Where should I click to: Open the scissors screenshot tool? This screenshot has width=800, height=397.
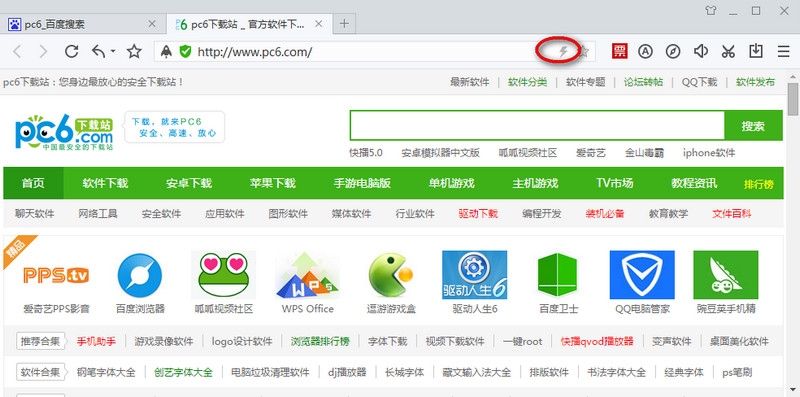coord(728,51)
